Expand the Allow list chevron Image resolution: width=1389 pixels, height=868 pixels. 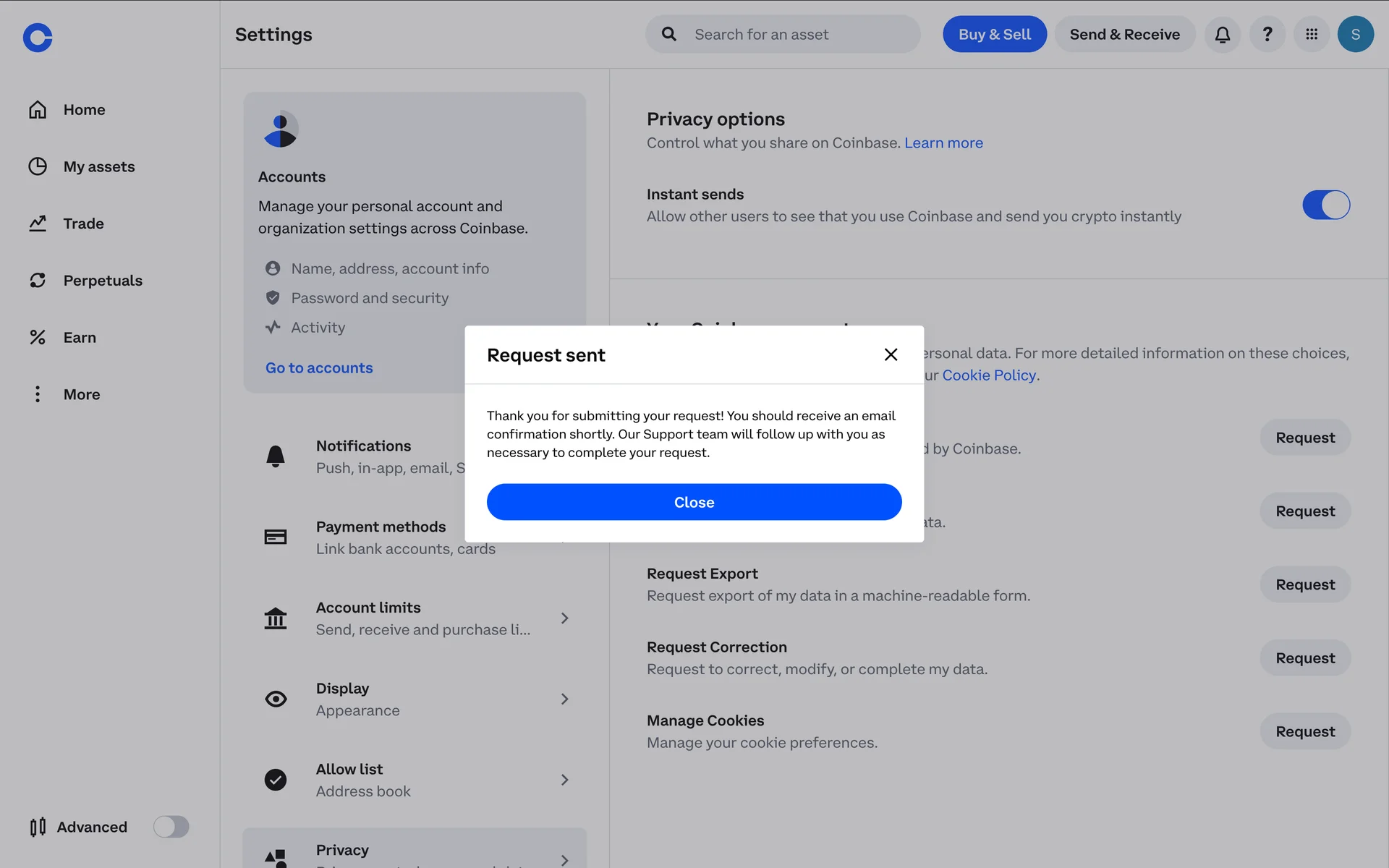point(564,780)
